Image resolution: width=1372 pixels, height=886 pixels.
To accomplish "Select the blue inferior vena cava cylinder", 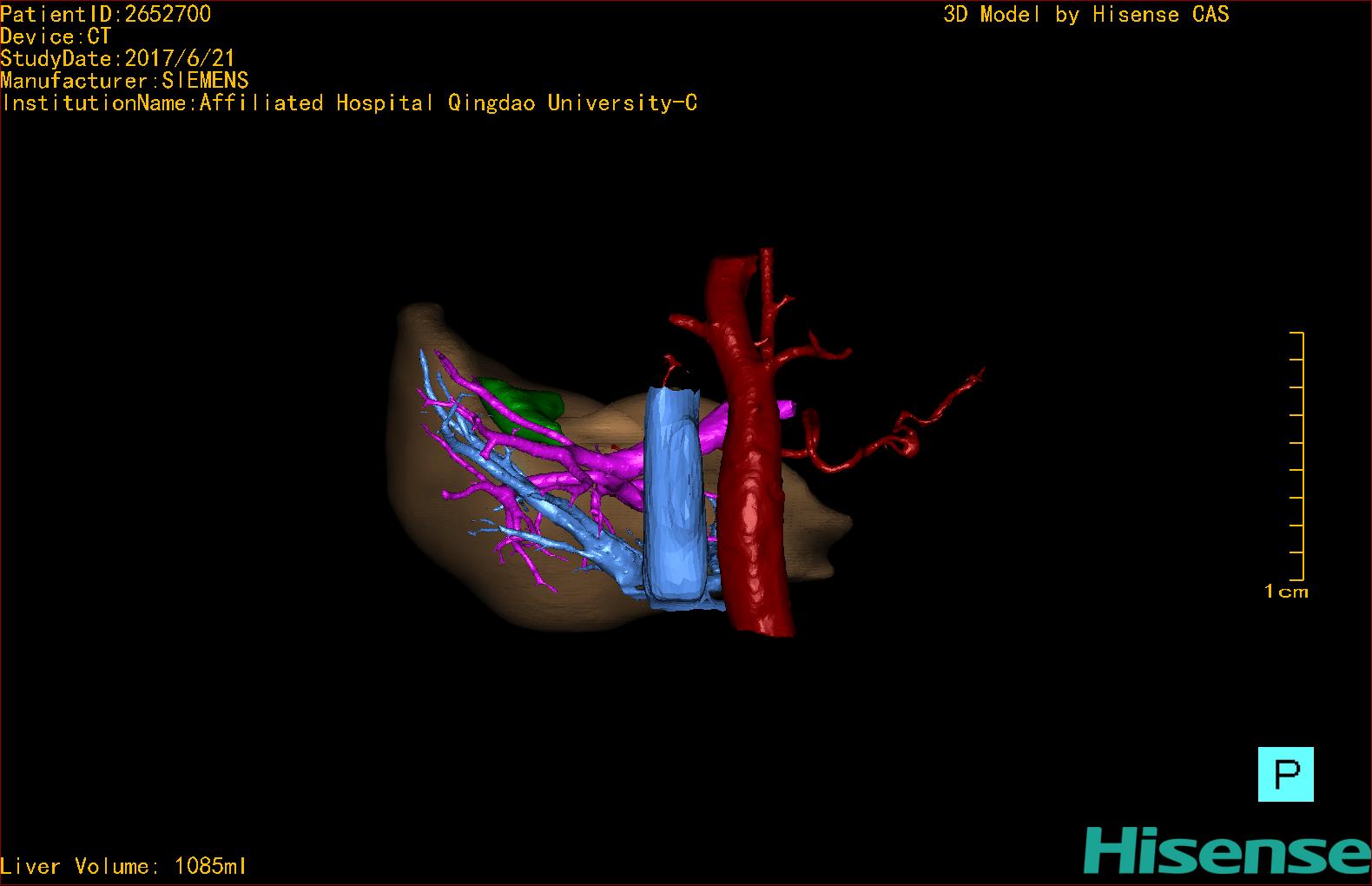I will click(674, 497).
